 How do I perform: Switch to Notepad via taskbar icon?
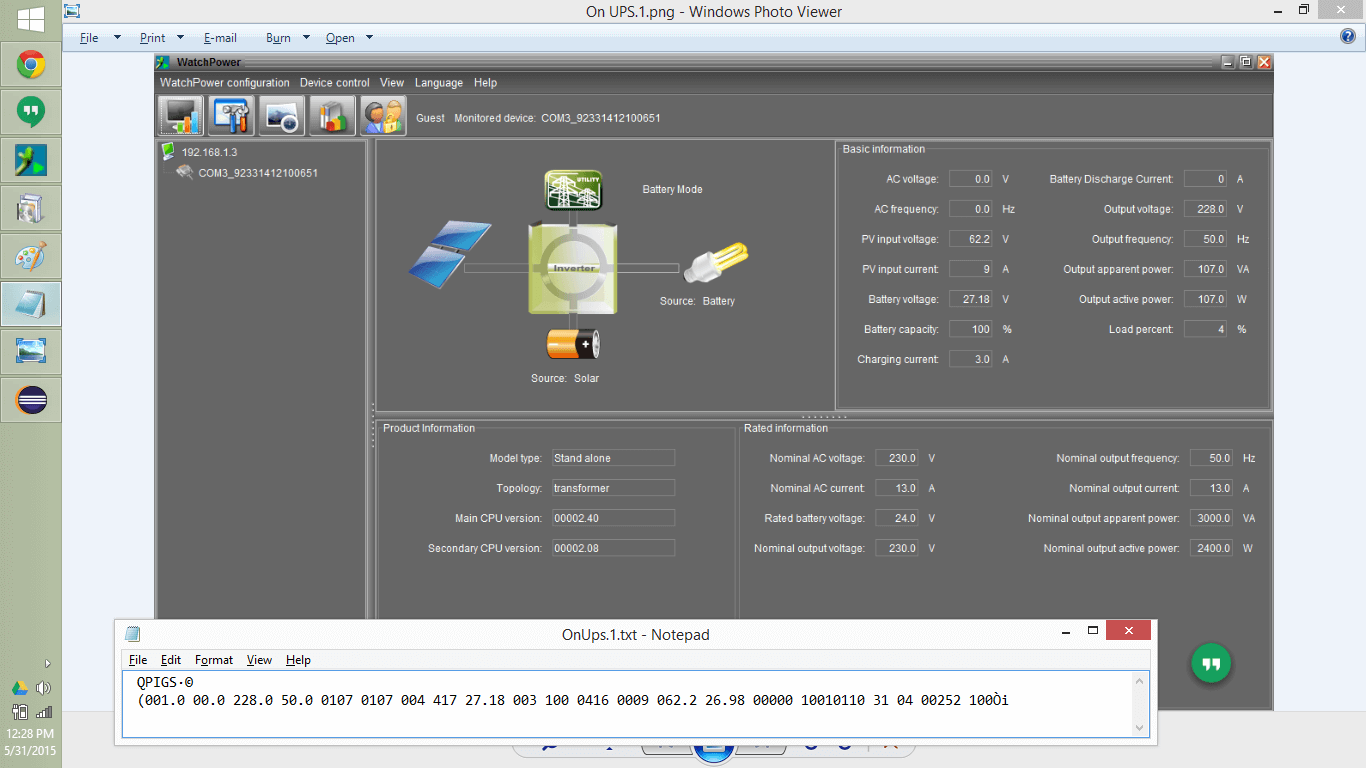click(30, 304)
